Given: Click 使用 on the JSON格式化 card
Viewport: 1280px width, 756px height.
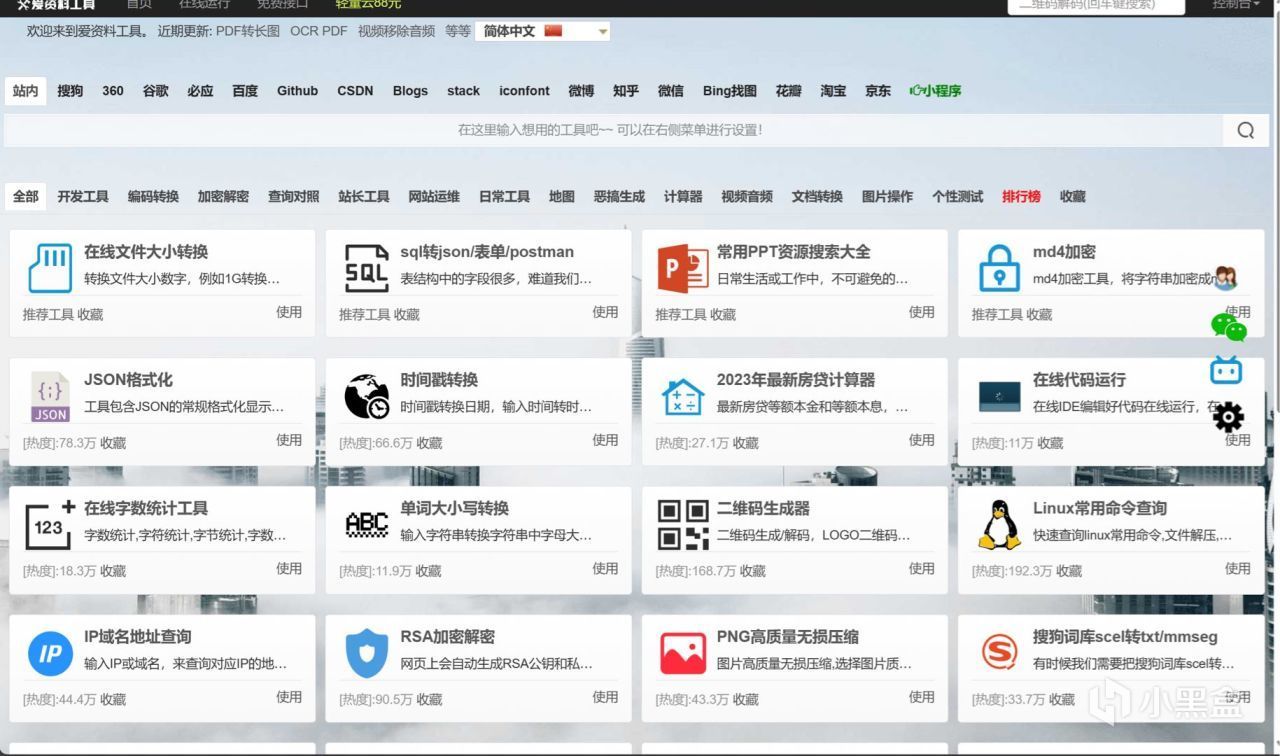Looking at the screenshot, I should point(289,440).
